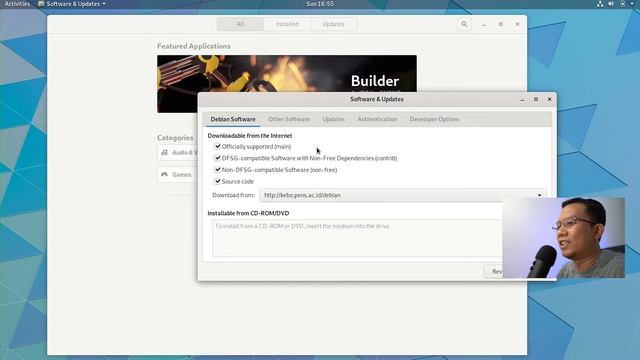Toggle Officially supported (main) checkbox

pyautogui.click(x=217, y=146)
